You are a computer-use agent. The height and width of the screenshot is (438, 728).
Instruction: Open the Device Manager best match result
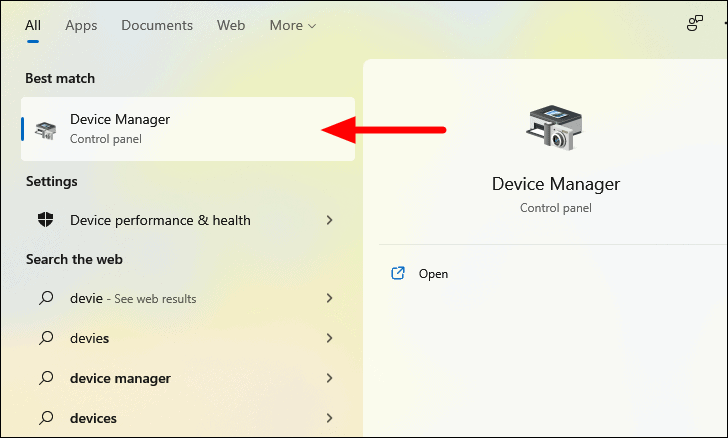[x=188, y=129]
